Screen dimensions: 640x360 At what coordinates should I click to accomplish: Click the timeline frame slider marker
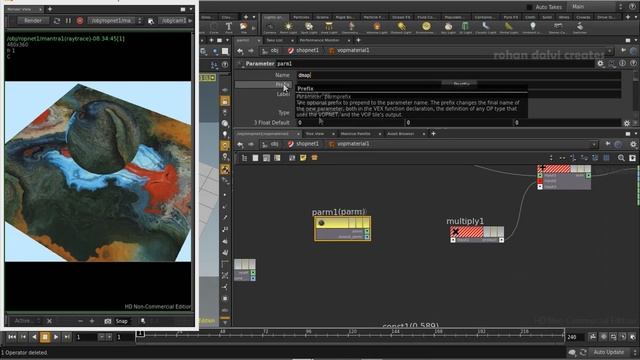[140, 334]
